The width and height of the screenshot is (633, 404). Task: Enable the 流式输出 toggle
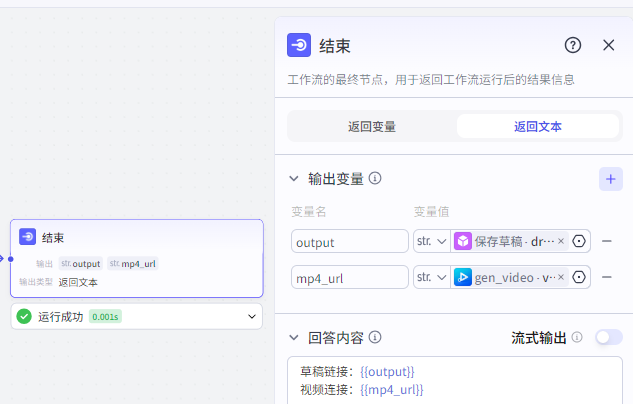[609, 337]
